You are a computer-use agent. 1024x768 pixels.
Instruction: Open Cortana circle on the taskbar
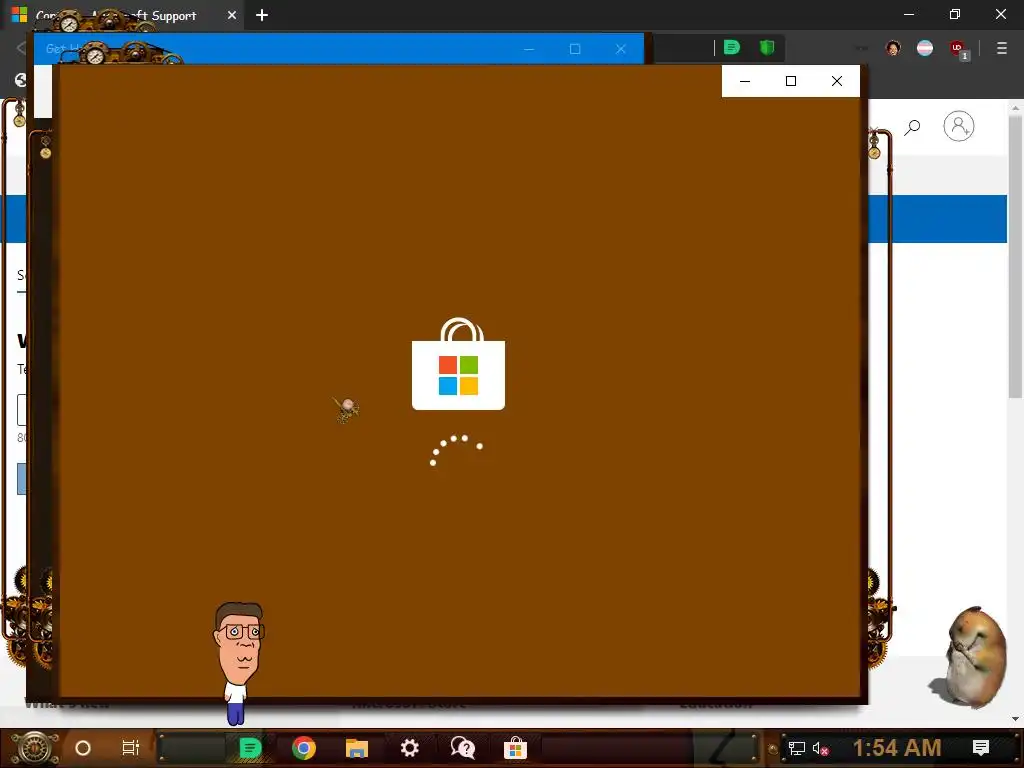[83, 748]
